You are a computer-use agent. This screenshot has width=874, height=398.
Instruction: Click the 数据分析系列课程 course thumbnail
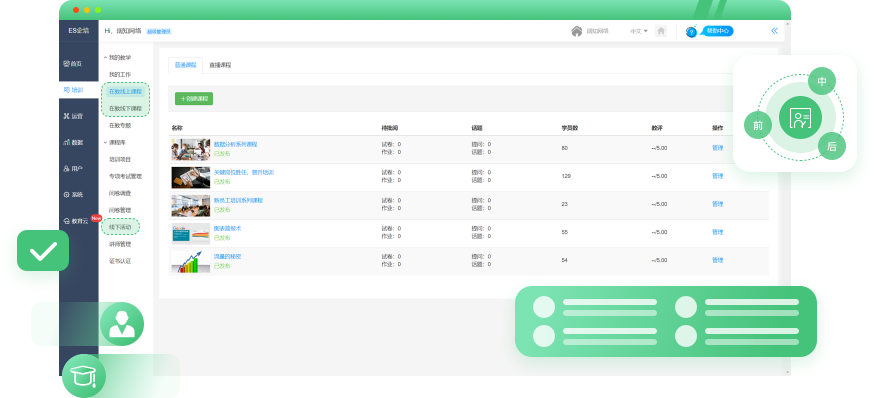[191, 149]
